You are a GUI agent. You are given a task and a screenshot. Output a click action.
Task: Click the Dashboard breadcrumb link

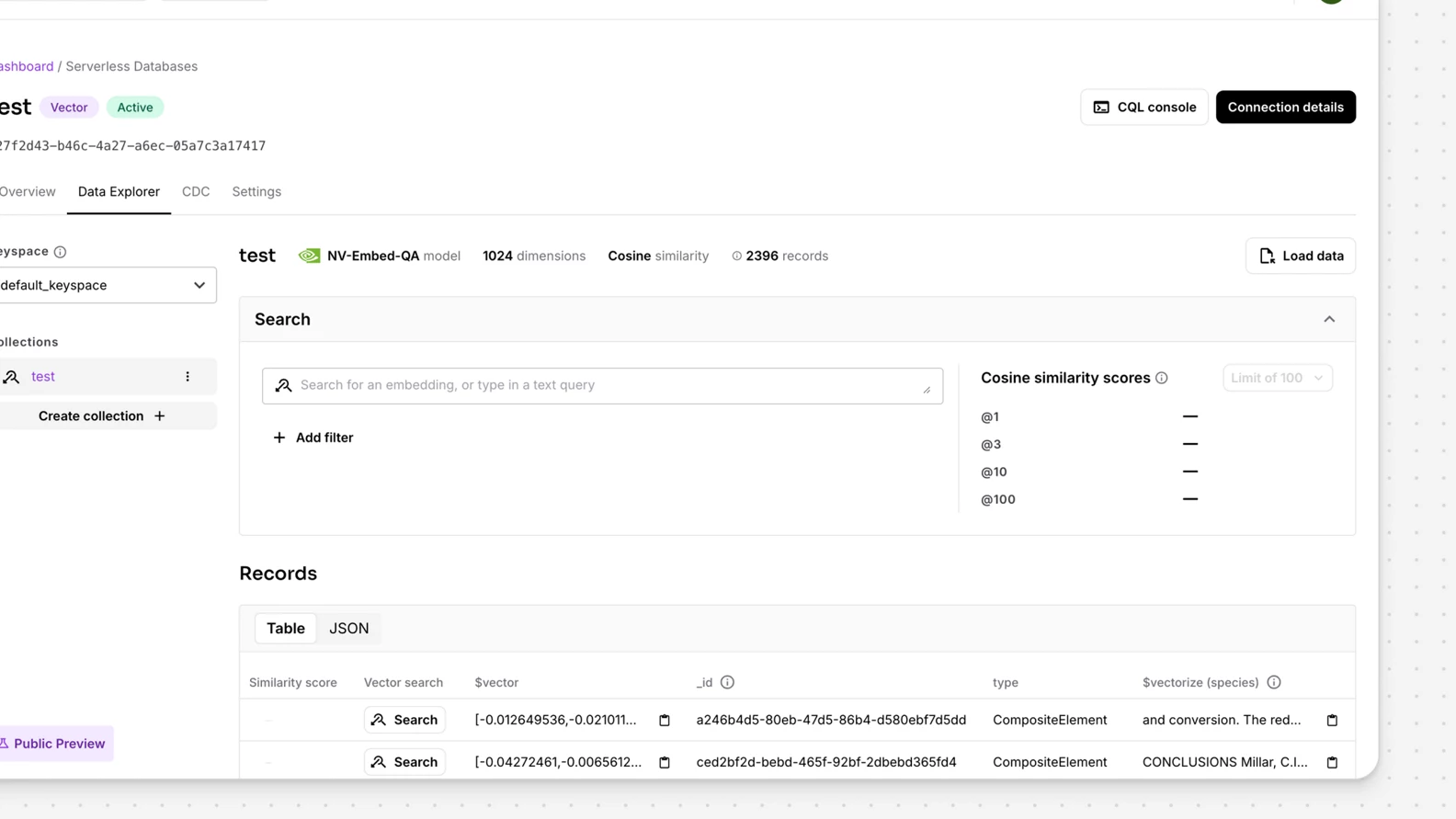[27, 66]
